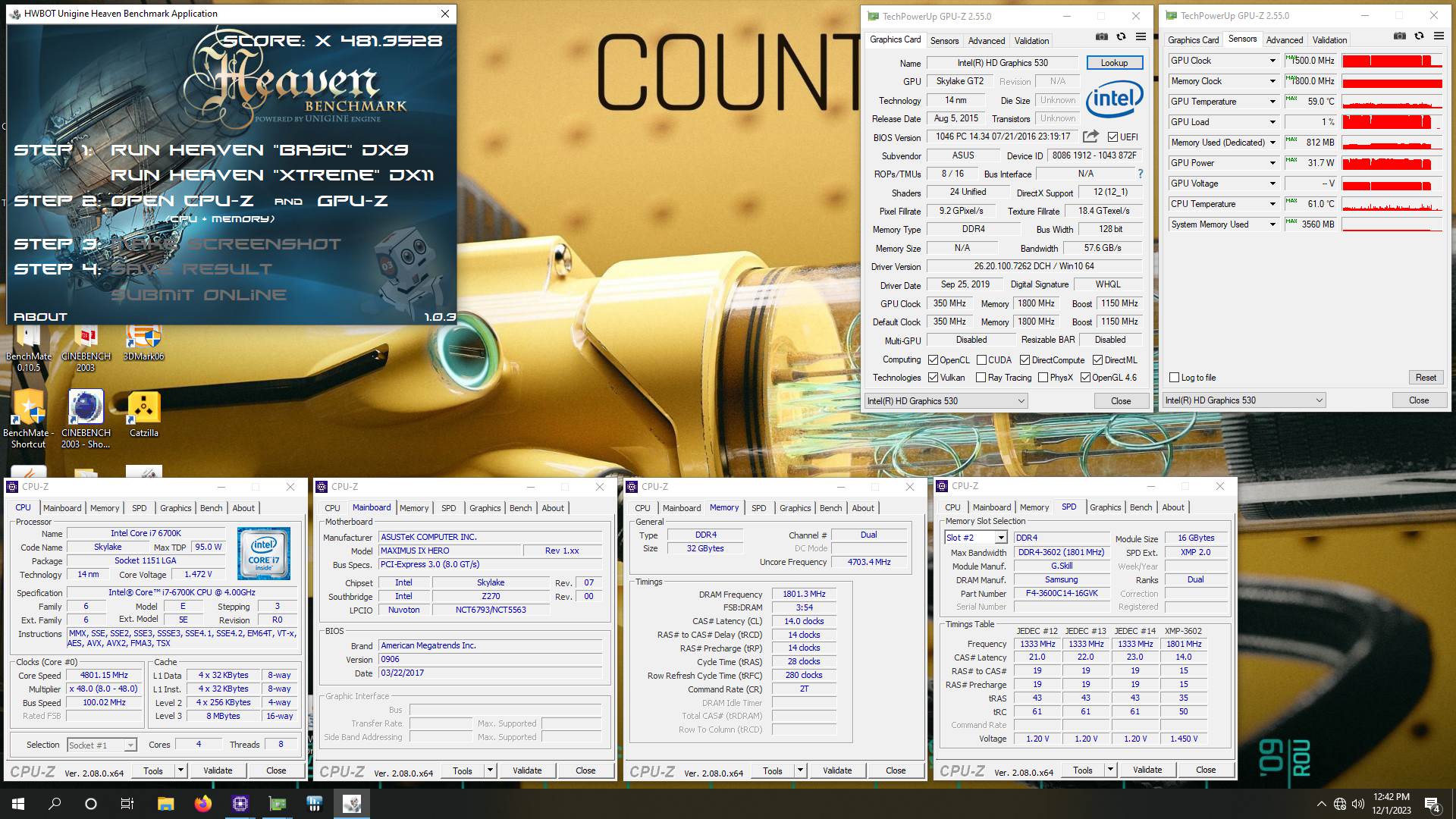Click About in HWBOT Heaven Benchmark

[x=40, y=317]
